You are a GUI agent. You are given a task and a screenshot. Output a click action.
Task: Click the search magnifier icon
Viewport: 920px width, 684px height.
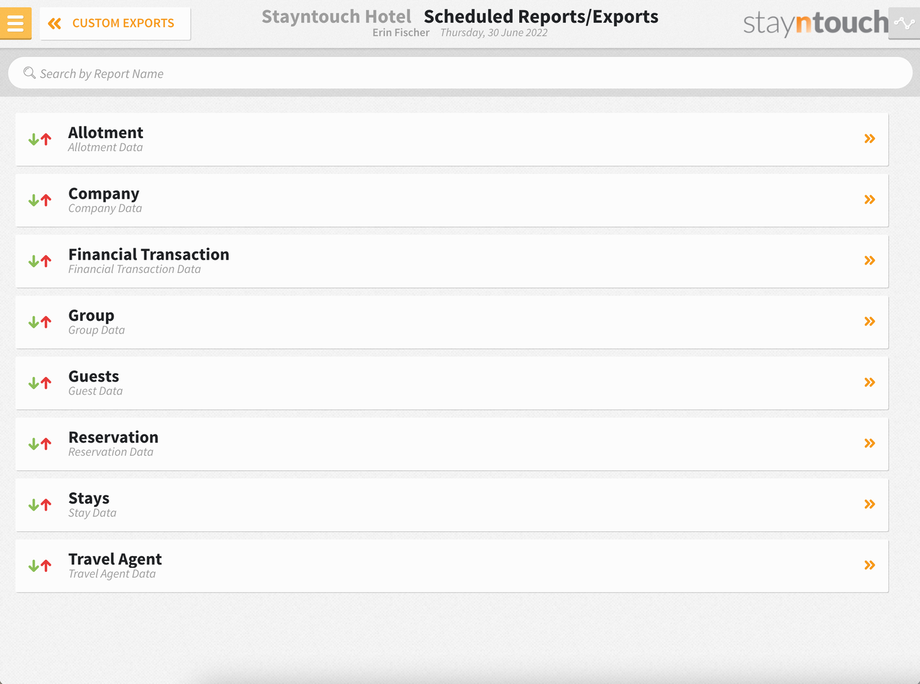[x=29, y=73]
